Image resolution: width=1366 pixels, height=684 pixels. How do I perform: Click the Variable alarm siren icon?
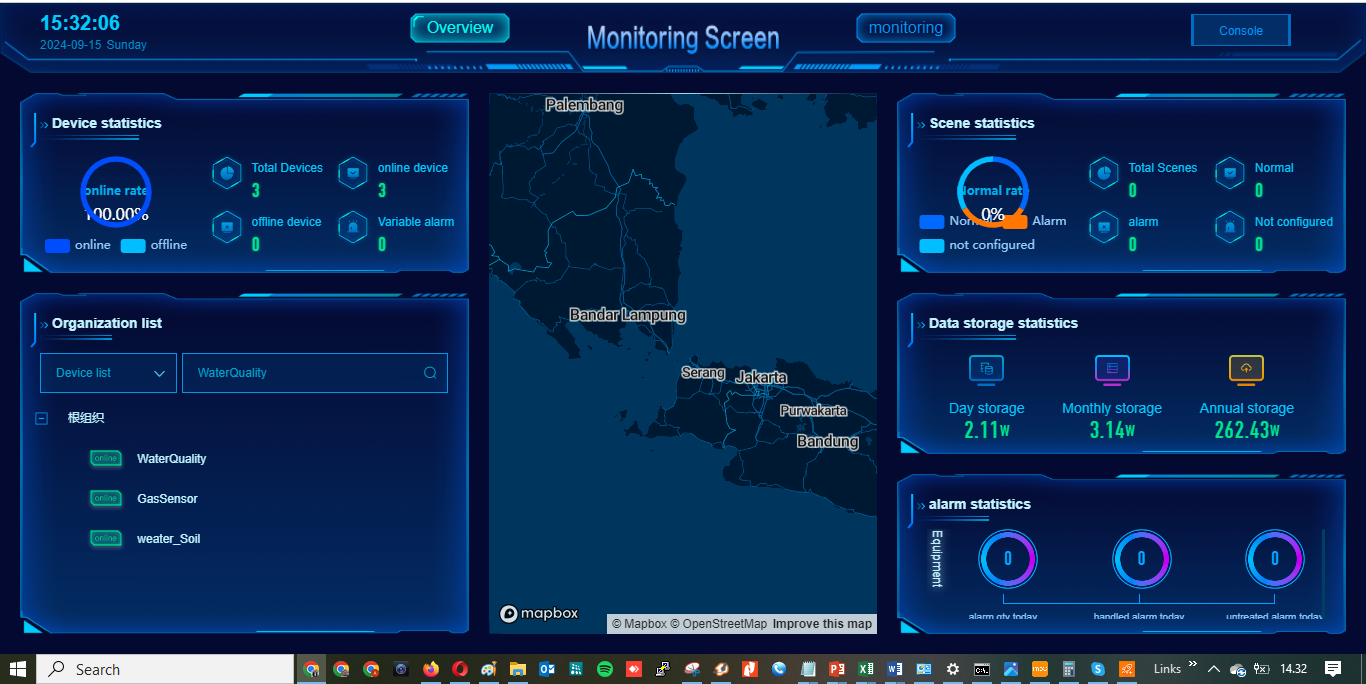(353, 227)
